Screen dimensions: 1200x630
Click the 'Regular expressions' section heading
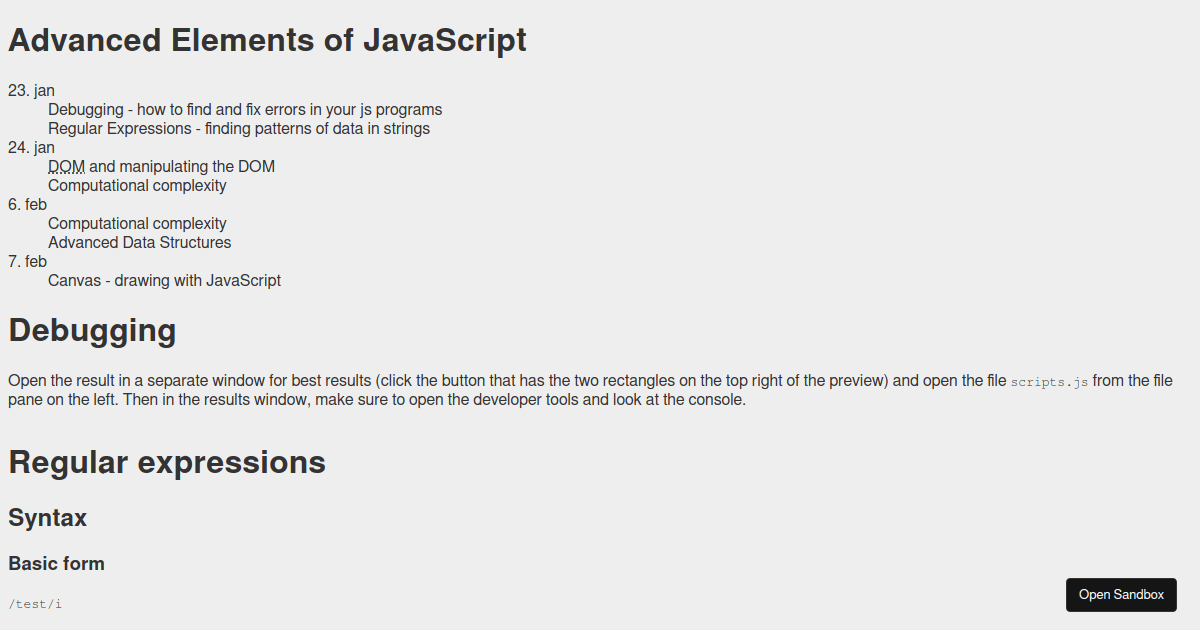[167, 462]
